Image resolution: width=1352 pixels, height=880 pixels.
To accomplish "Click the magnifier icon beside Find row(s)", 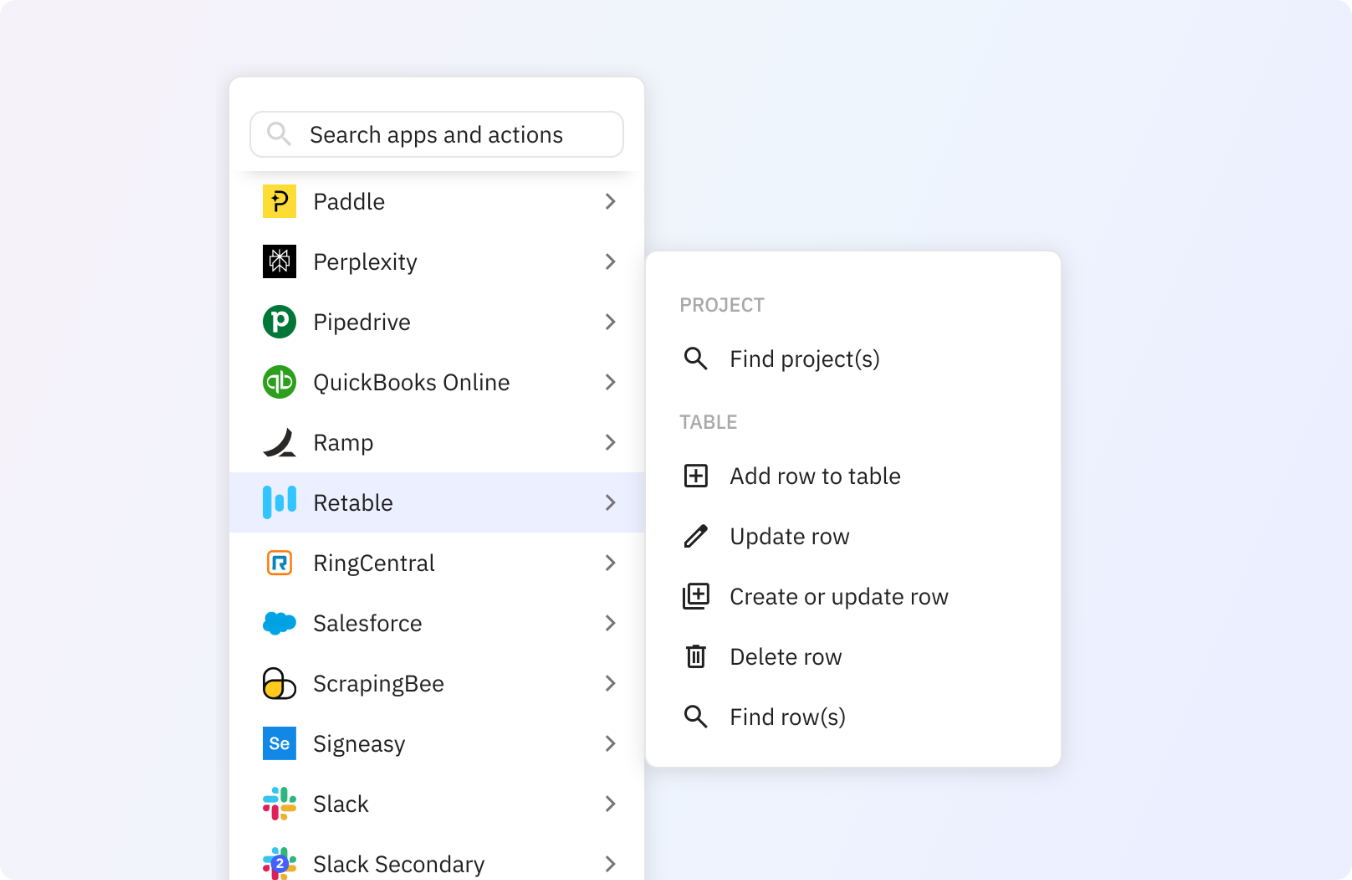I will (695, 716).
